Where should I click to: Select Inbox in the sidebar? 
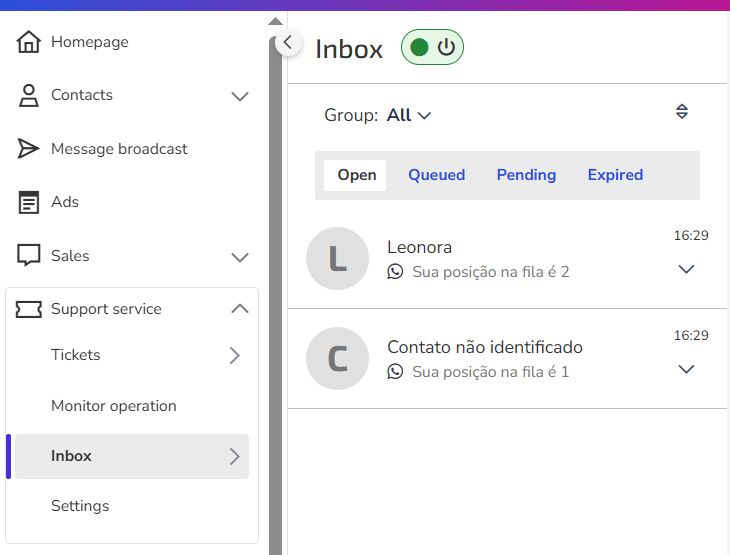132,456
